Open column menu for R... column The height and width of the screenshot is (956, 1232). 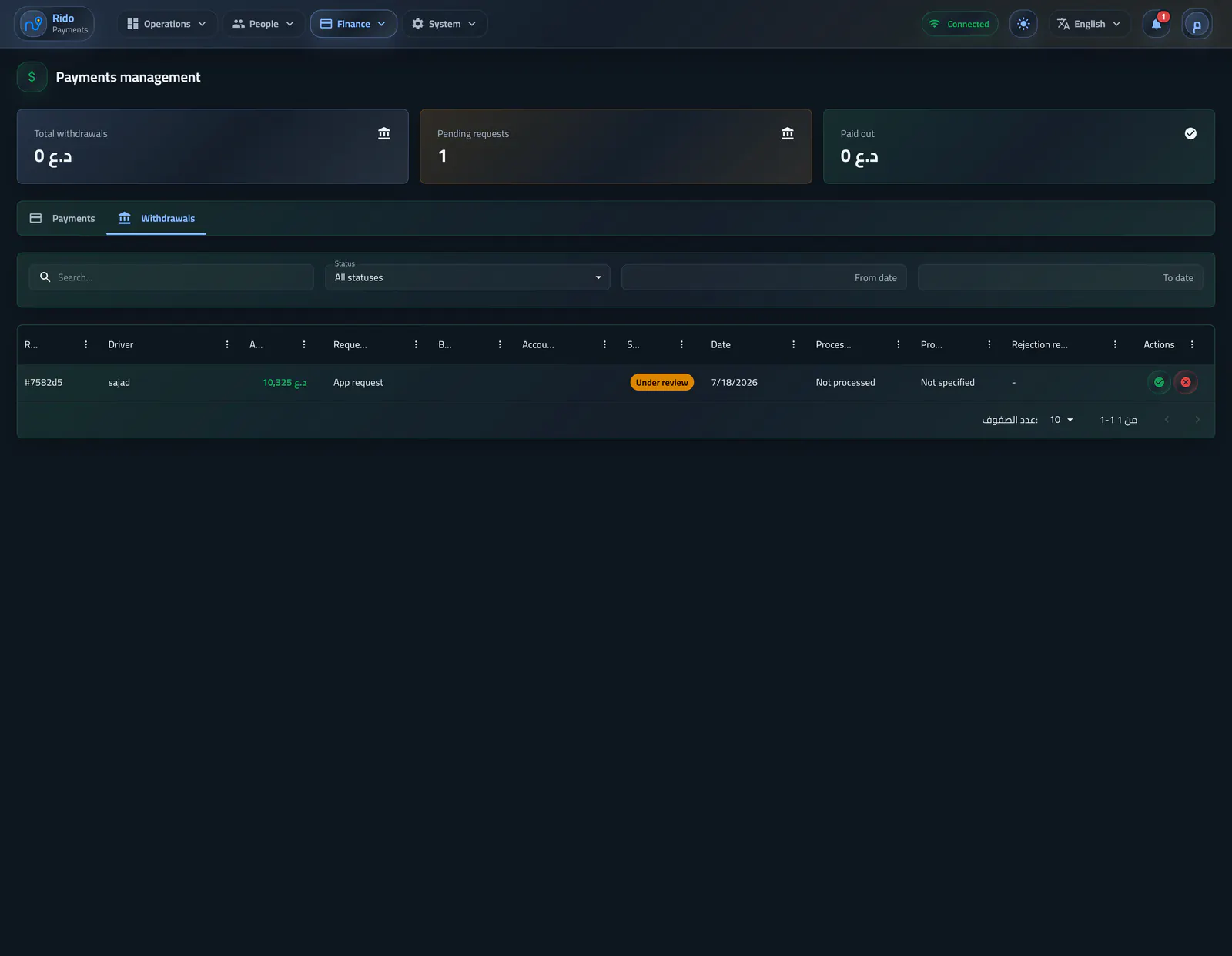coord(85,344)
